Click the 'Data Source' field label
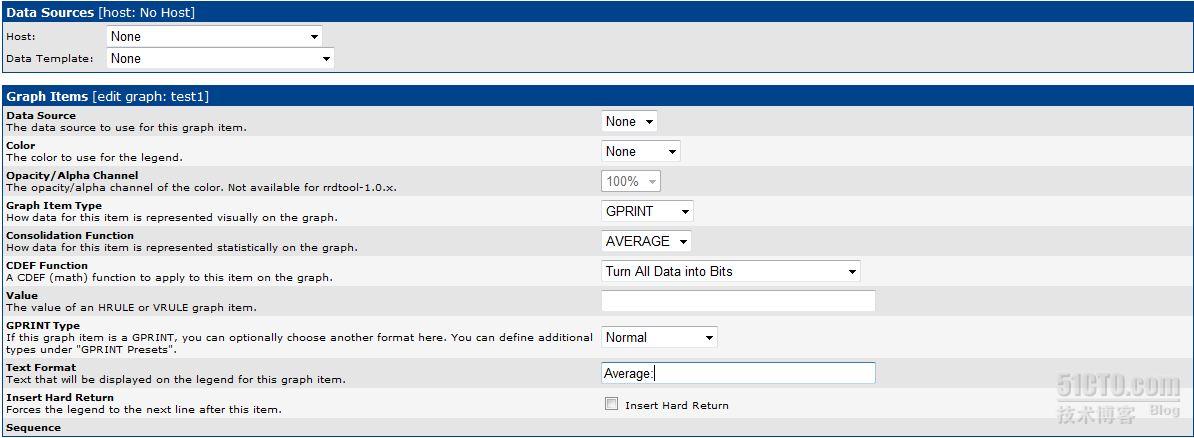The image size is (1194, 438). [41, 116]
